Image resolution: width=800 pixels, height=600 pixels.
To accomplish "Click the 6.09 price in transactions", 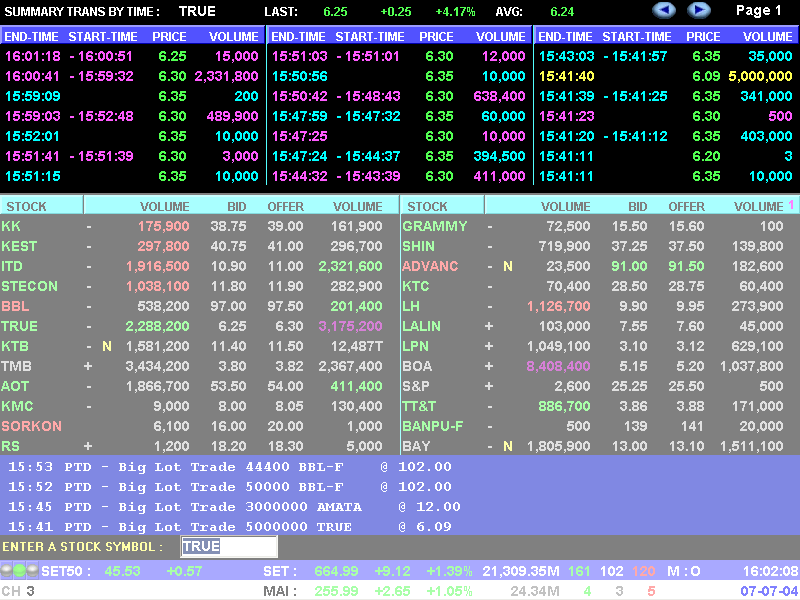I will 706,76.
